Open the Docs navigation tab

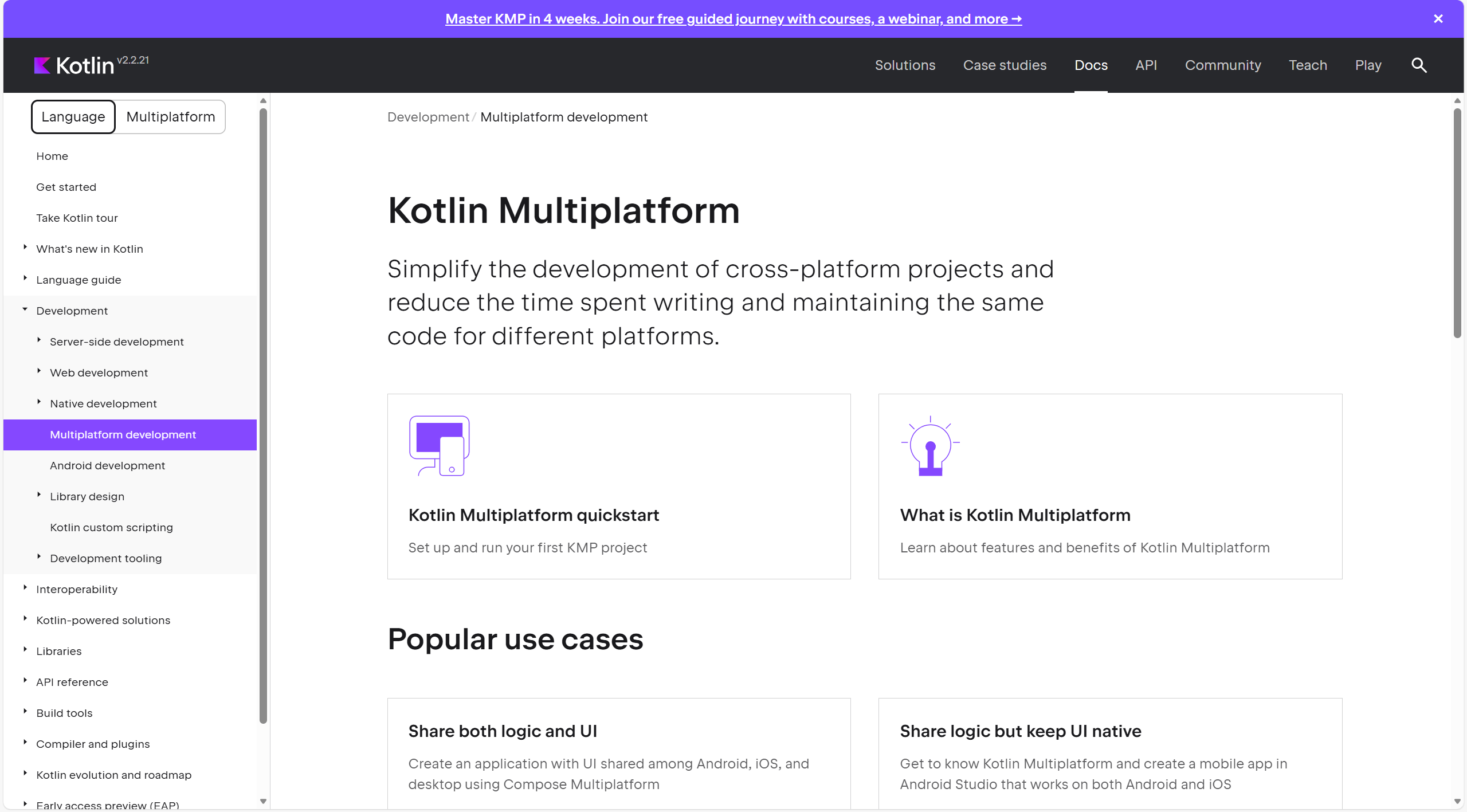point(1091,65)
